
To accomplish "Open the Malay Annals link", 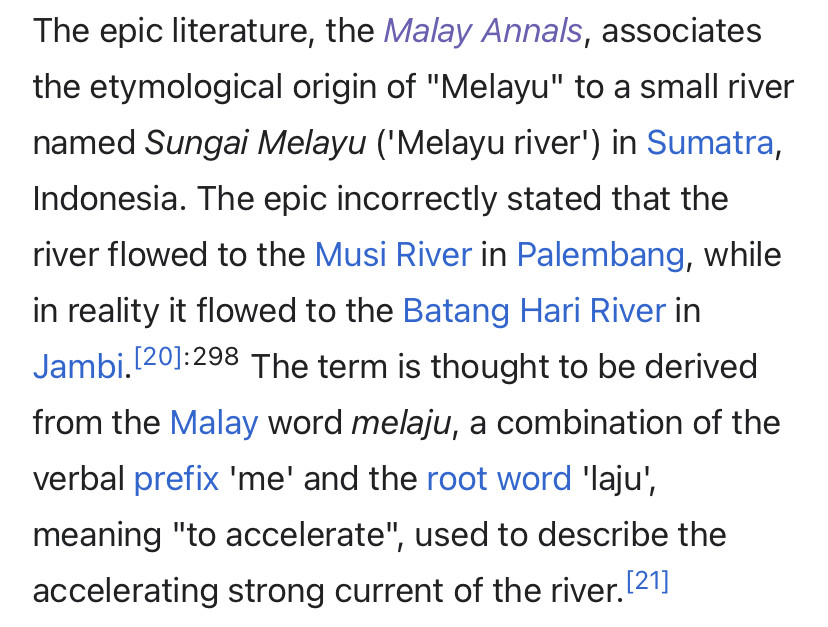I will [x=483, y=32].
